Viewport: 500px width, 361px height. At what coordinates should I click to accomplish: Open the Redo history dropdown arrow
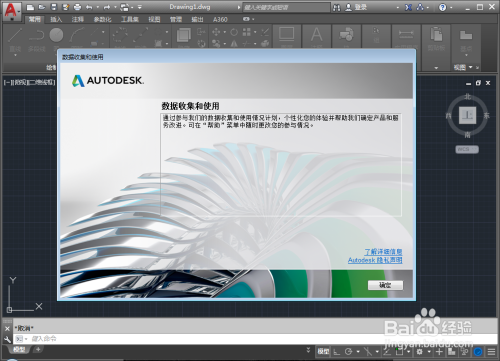115,7
